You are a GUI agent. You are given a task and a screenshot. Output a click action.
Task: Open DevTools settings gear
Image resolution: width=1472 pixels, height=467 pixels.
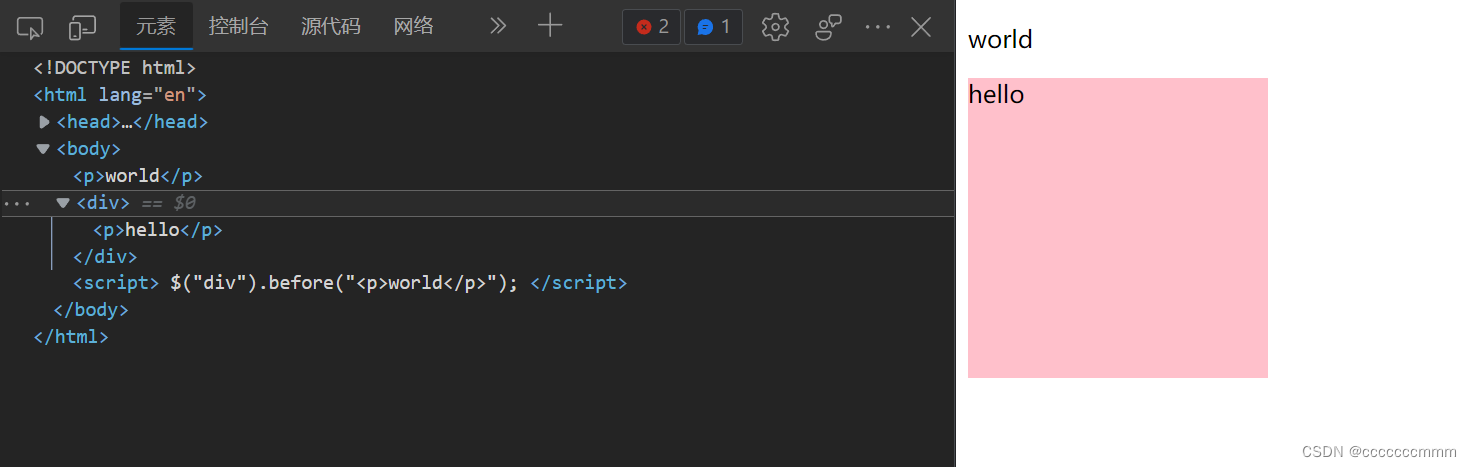point(775,27)
